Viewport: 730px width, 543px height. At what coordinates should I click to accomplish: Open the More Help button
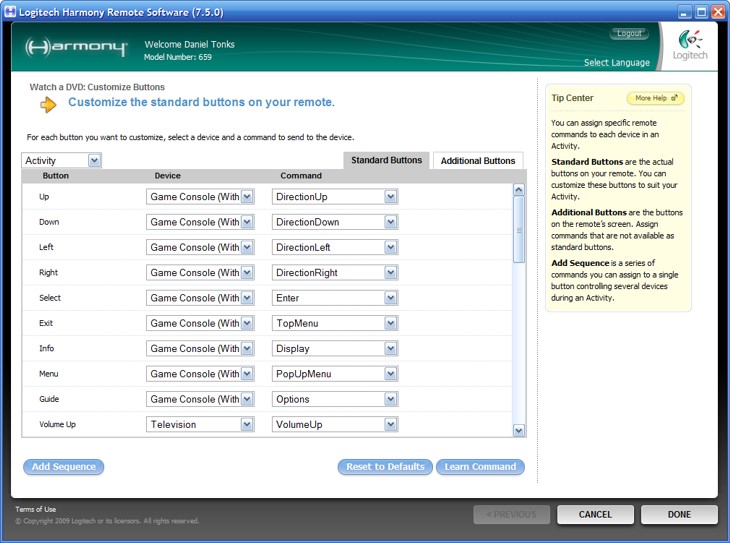(655, 98)
